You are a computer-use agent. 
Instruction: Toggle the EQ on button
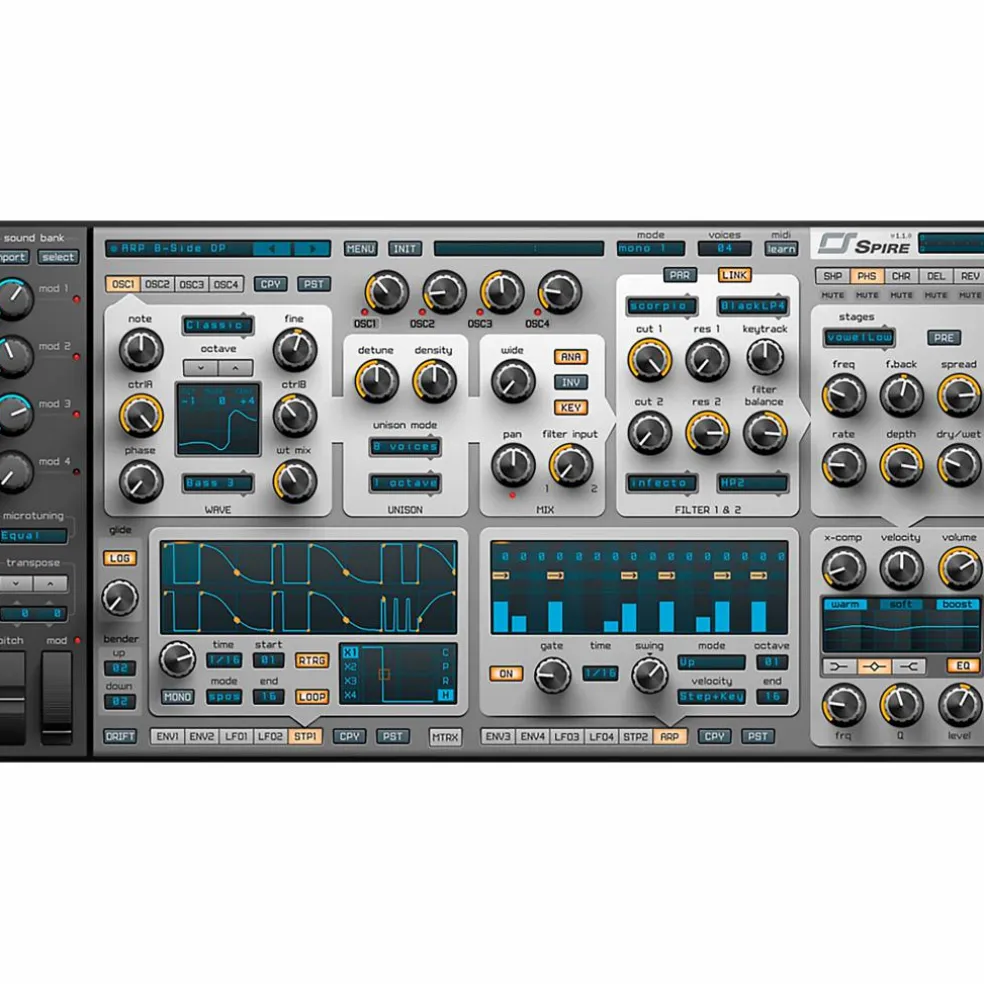coord(963,666)
